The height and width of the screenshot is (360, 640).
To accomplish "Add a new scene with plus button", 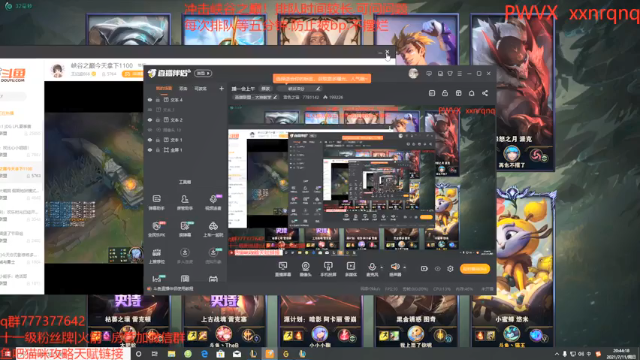I will click(221, 88).
